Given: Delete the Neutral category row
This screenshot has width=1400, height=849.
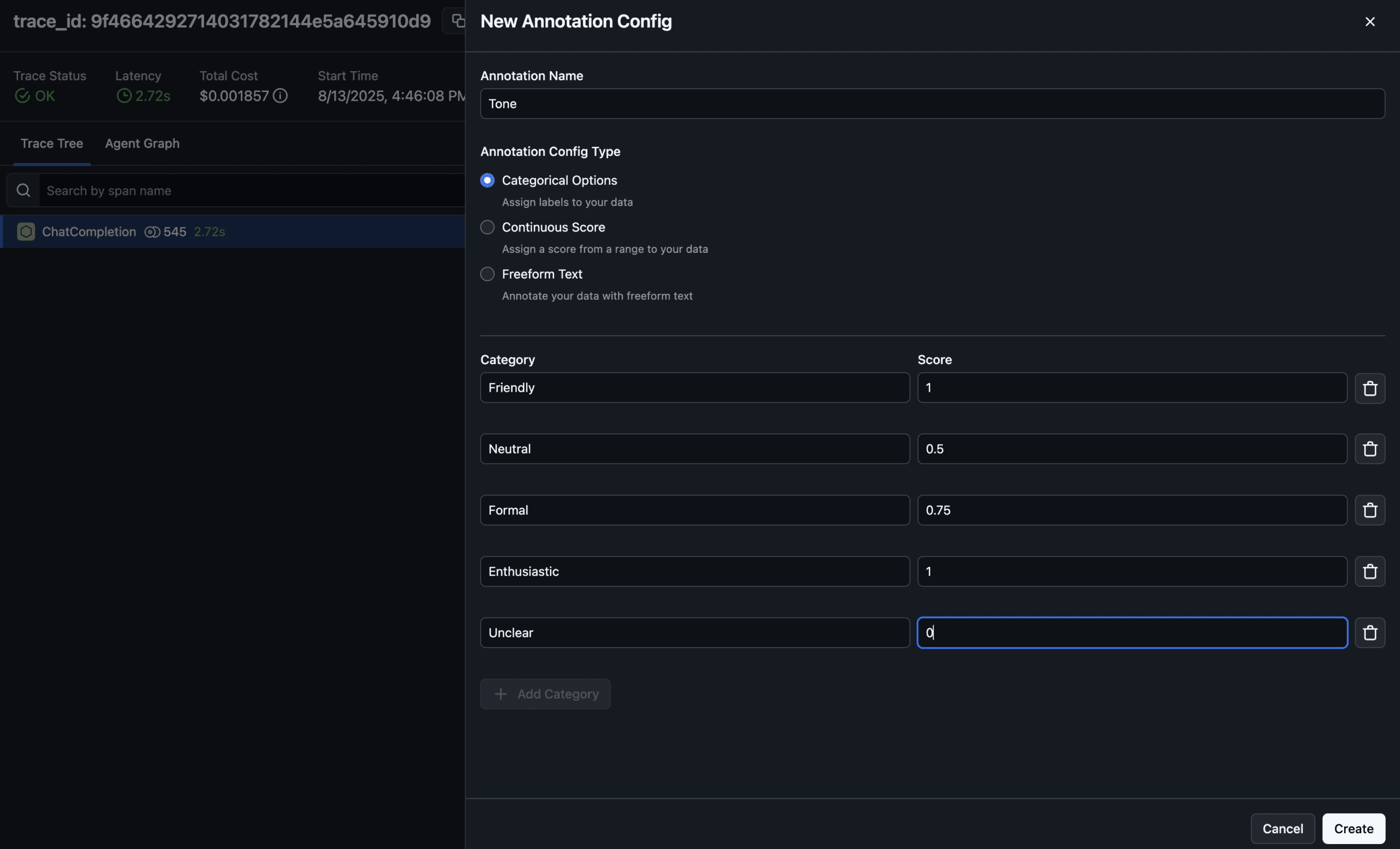Looking at the screenshot, I should [1369, 449].
